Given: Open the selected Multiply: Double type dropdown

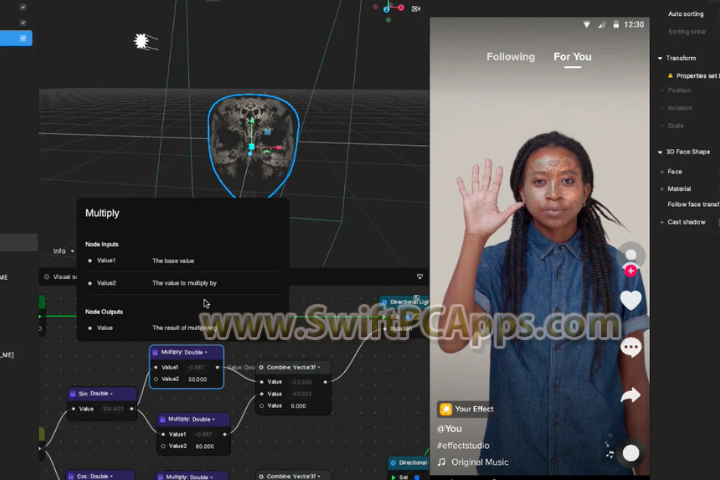Looking at the screenshot, I should point(206,352).
